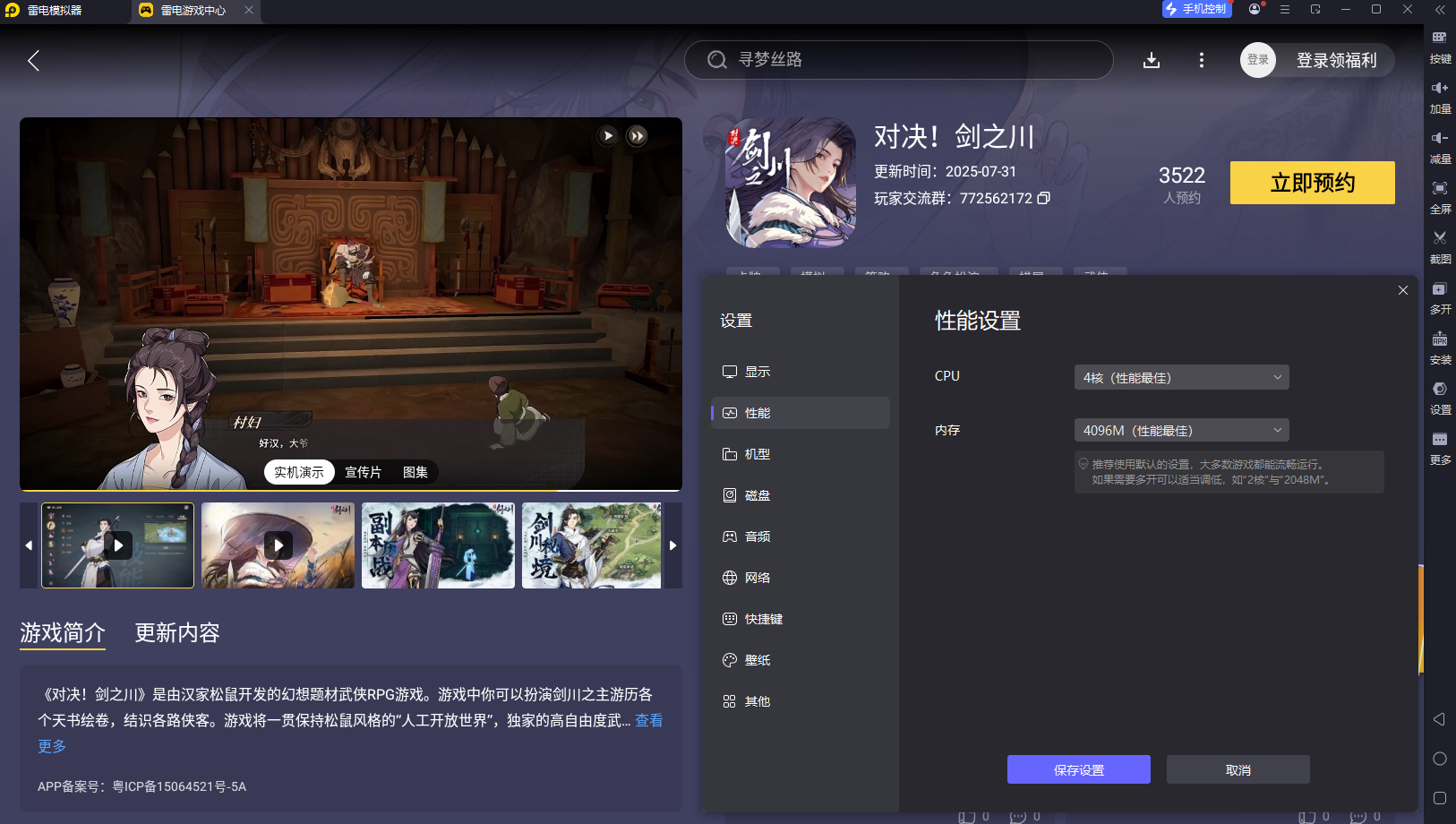Screen dimensions: 1456x824
Task: Click the video progress bar
Action: pyautogui.click(x=351, y=490)
